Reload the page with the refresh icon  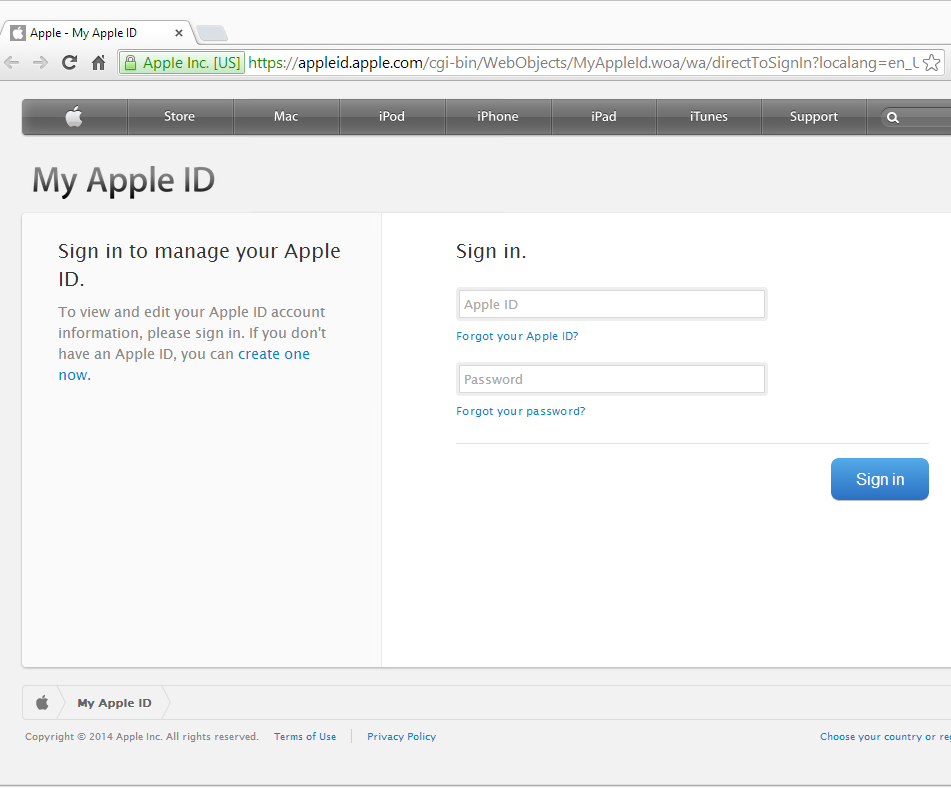[70, 62]
